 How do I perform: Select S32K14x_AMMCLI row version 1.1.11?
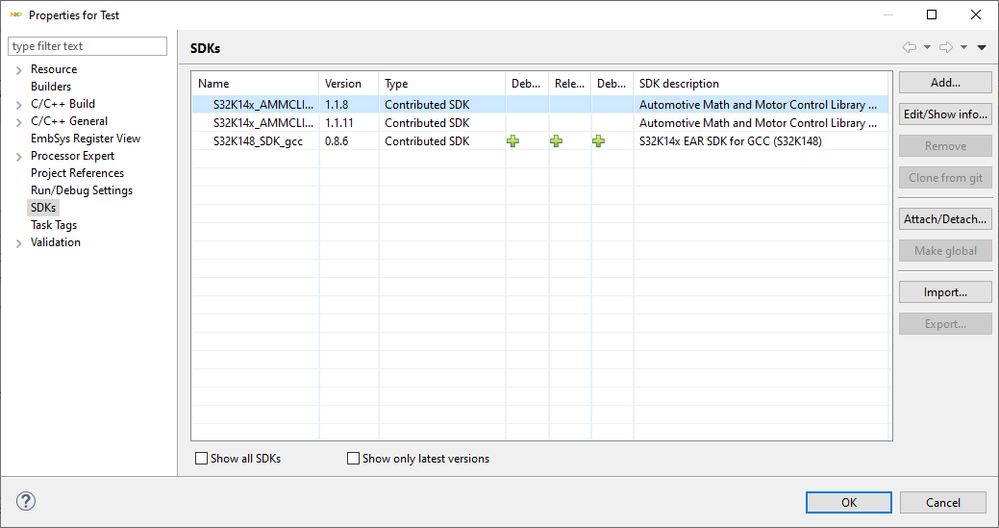point(540,122)
